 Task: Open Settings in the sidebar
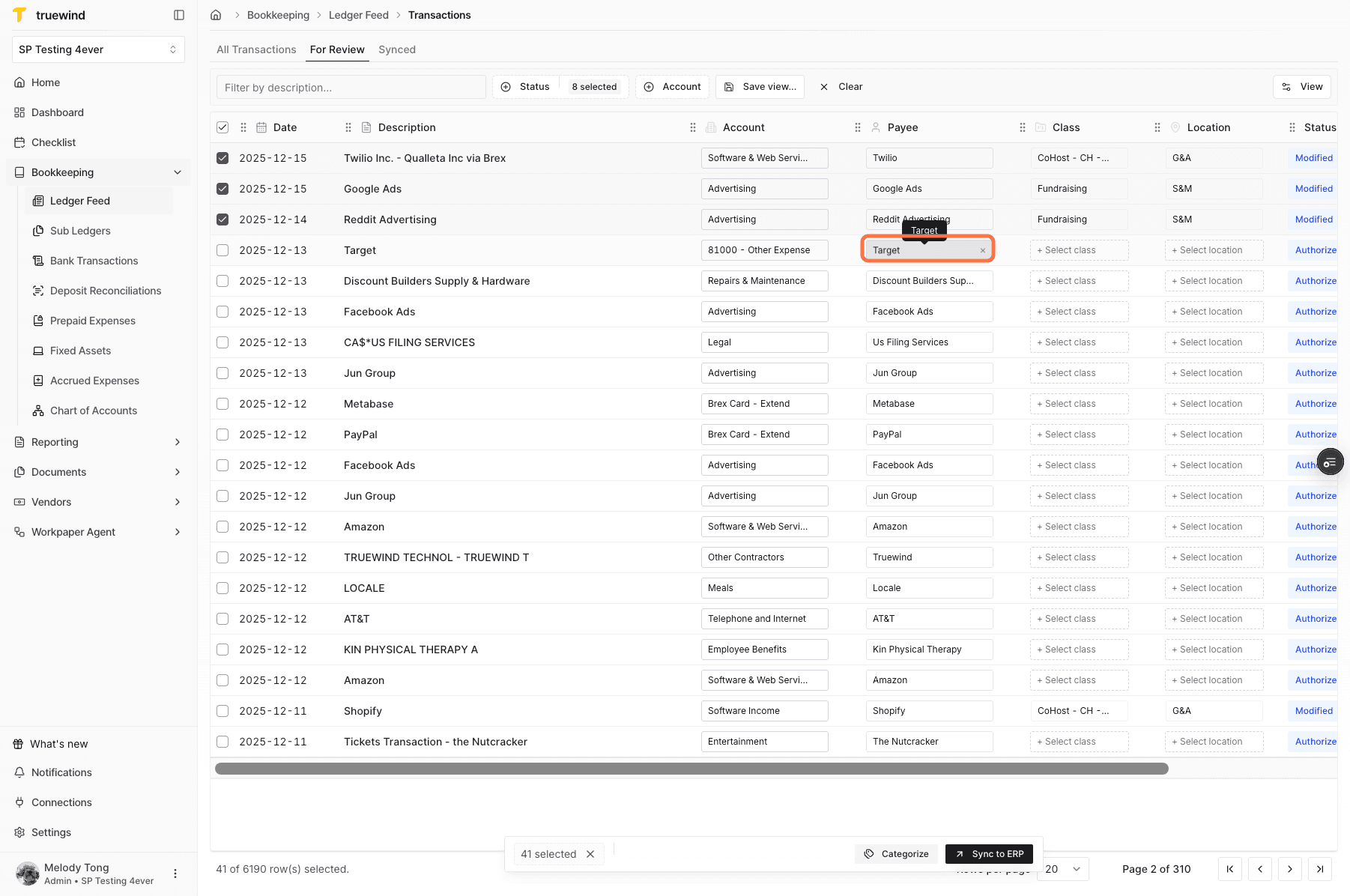(x=51, y=832)
